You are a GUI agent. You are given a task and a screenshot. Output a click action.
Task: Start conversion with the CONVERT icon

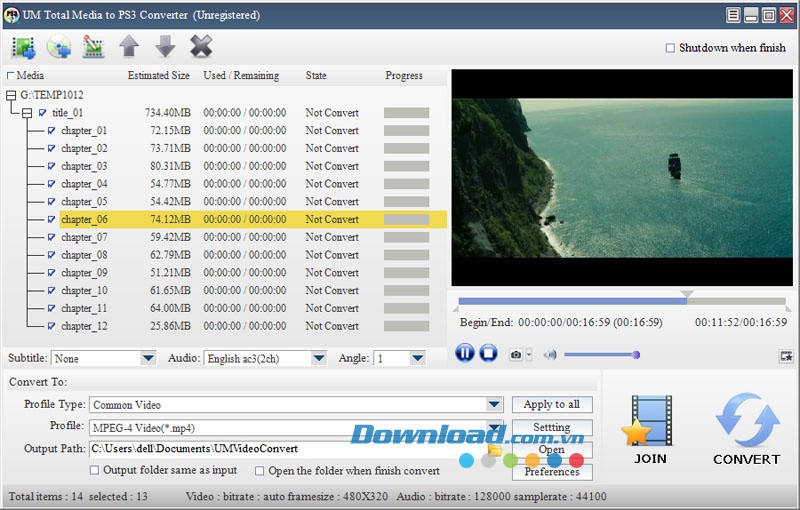(x=747, y=419)
